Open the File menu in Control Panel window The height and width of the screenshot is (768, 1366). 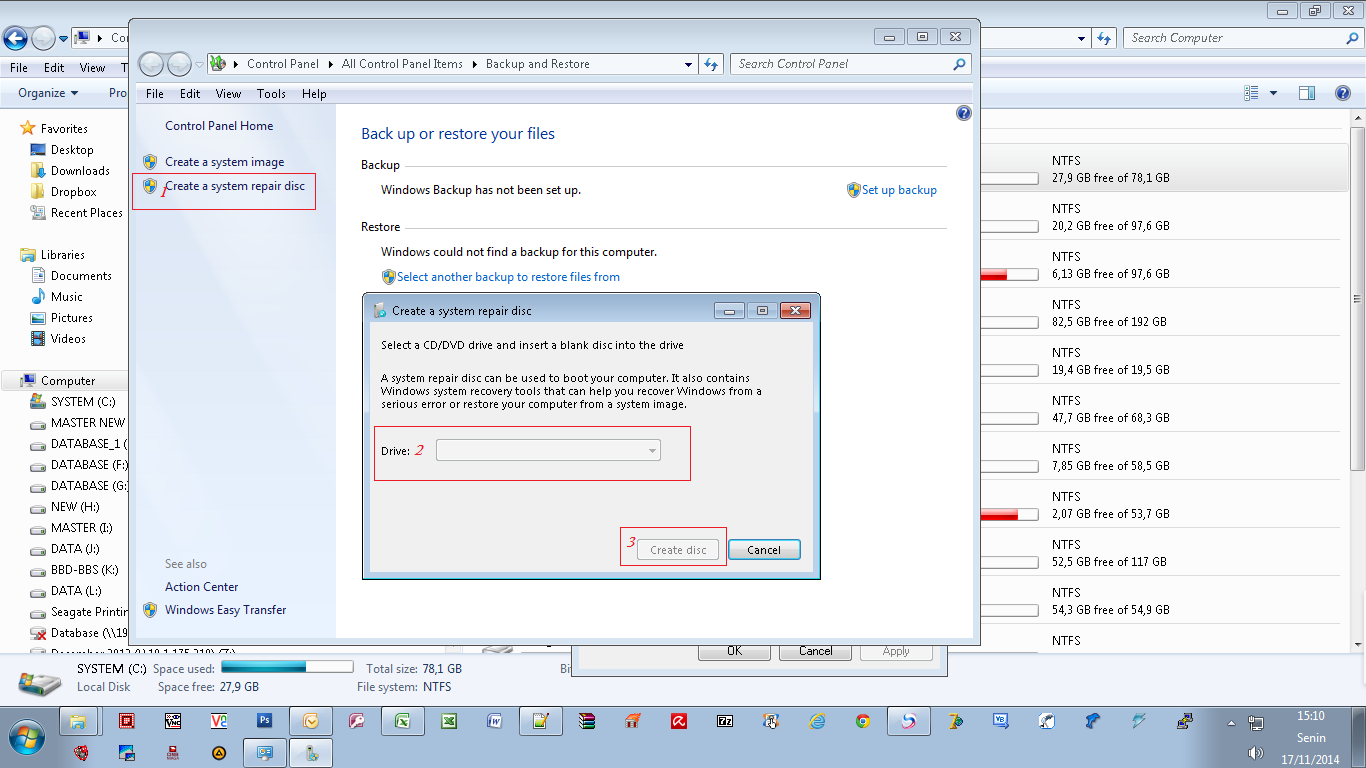pyautogui.click(x=155, y=94)
